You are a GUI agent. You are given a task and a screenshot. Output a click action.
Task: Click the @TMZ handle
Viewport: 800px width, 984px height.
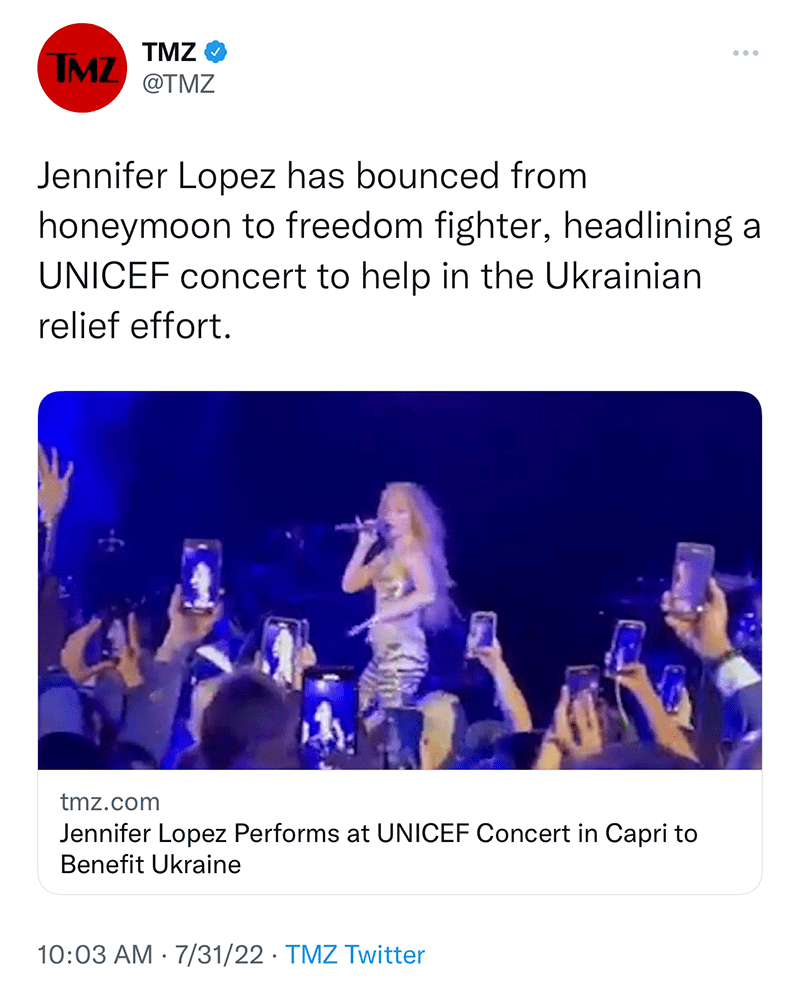point(179,85)
